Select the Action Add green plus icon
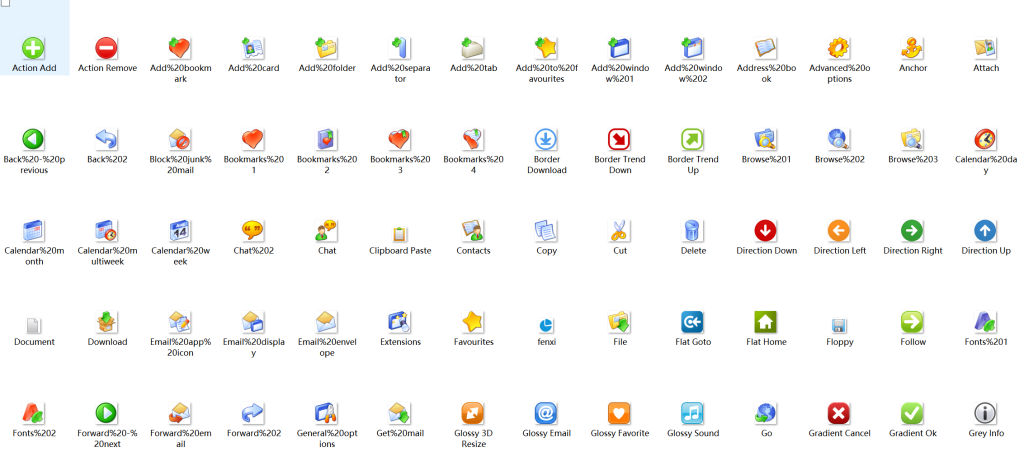Viewport: 1024px width, 466px height. [x=34, y=47]
